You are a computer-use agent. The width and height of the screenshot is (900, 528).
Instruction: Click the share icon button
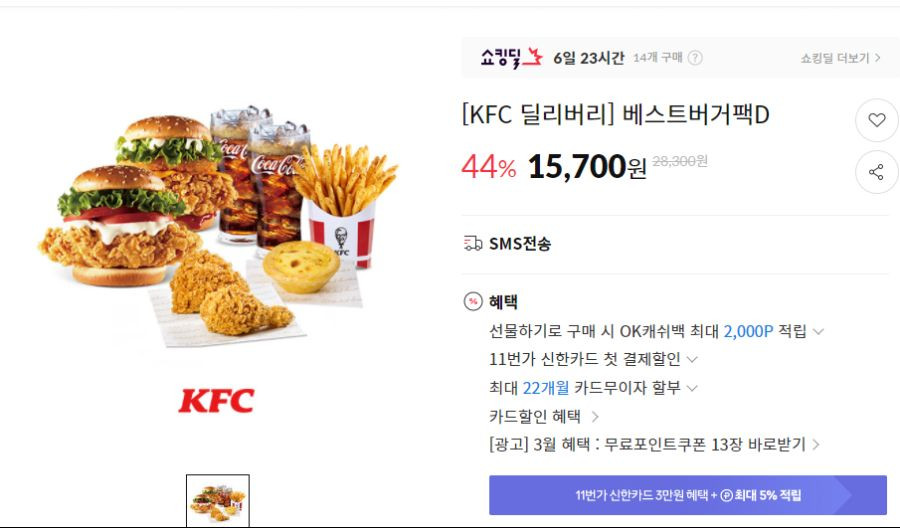click(x=876, y=172)
